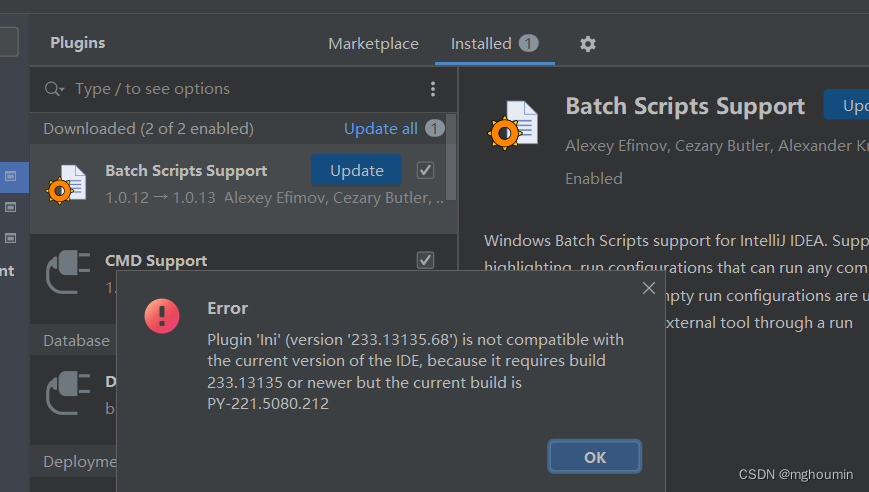Open the three-dot options menu beside search

433,89
